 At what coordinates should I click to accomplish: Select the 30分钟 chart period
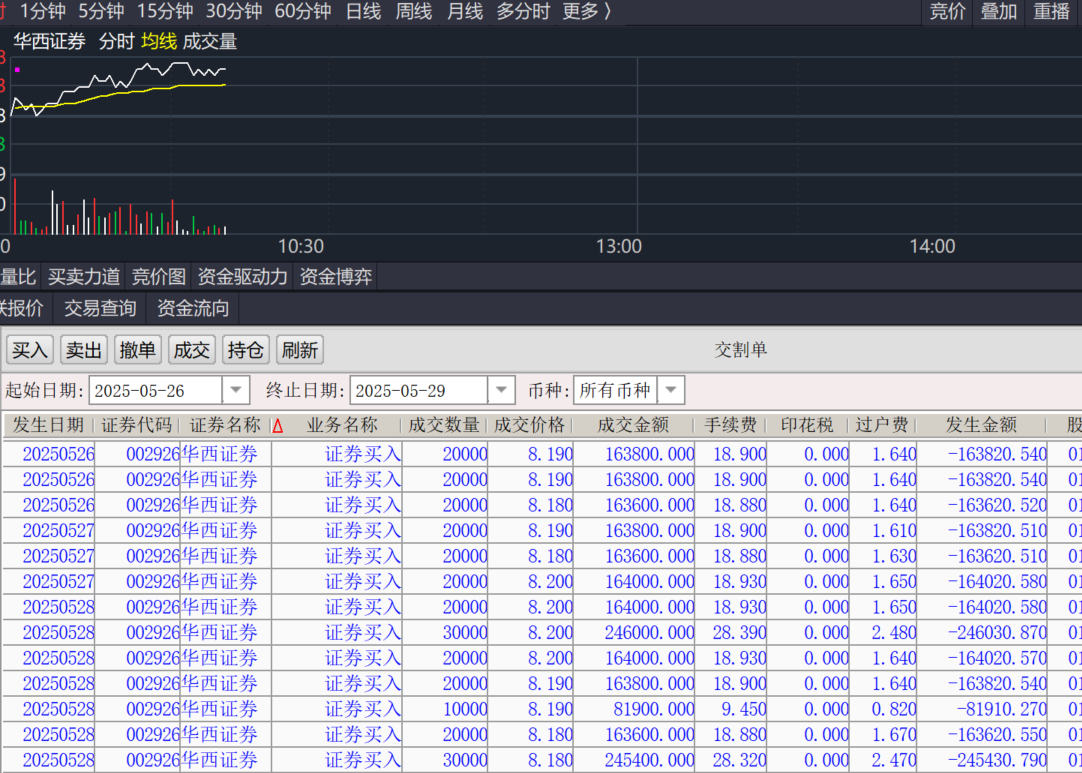[x=234, y=11]
